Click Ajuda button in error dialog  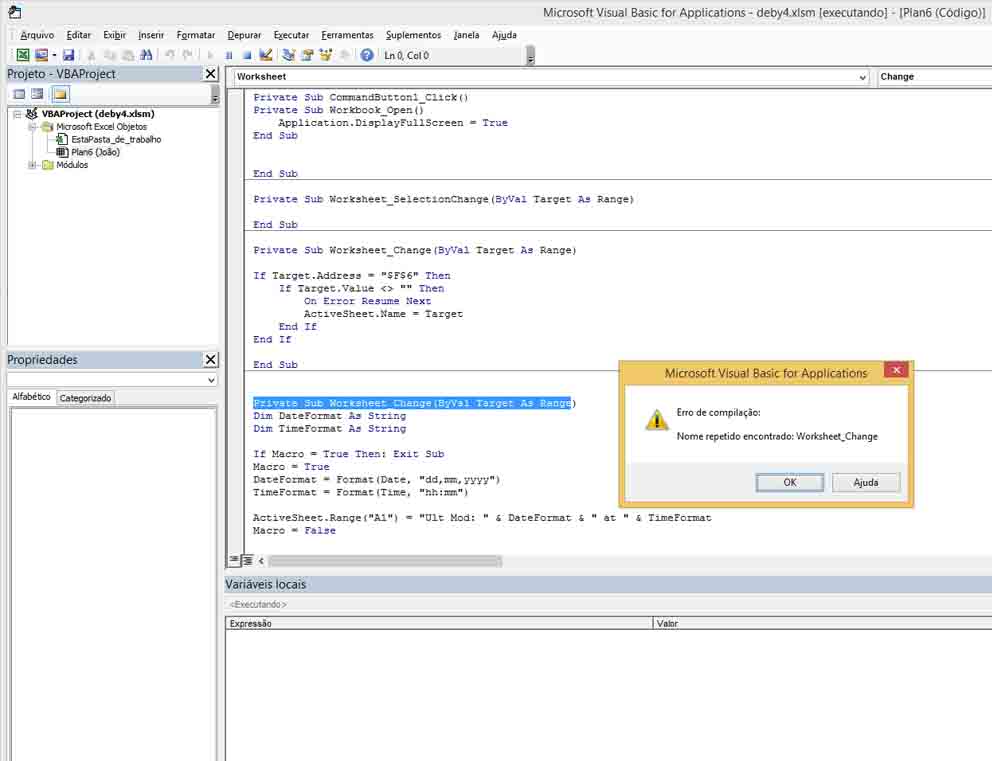(865, 482)
